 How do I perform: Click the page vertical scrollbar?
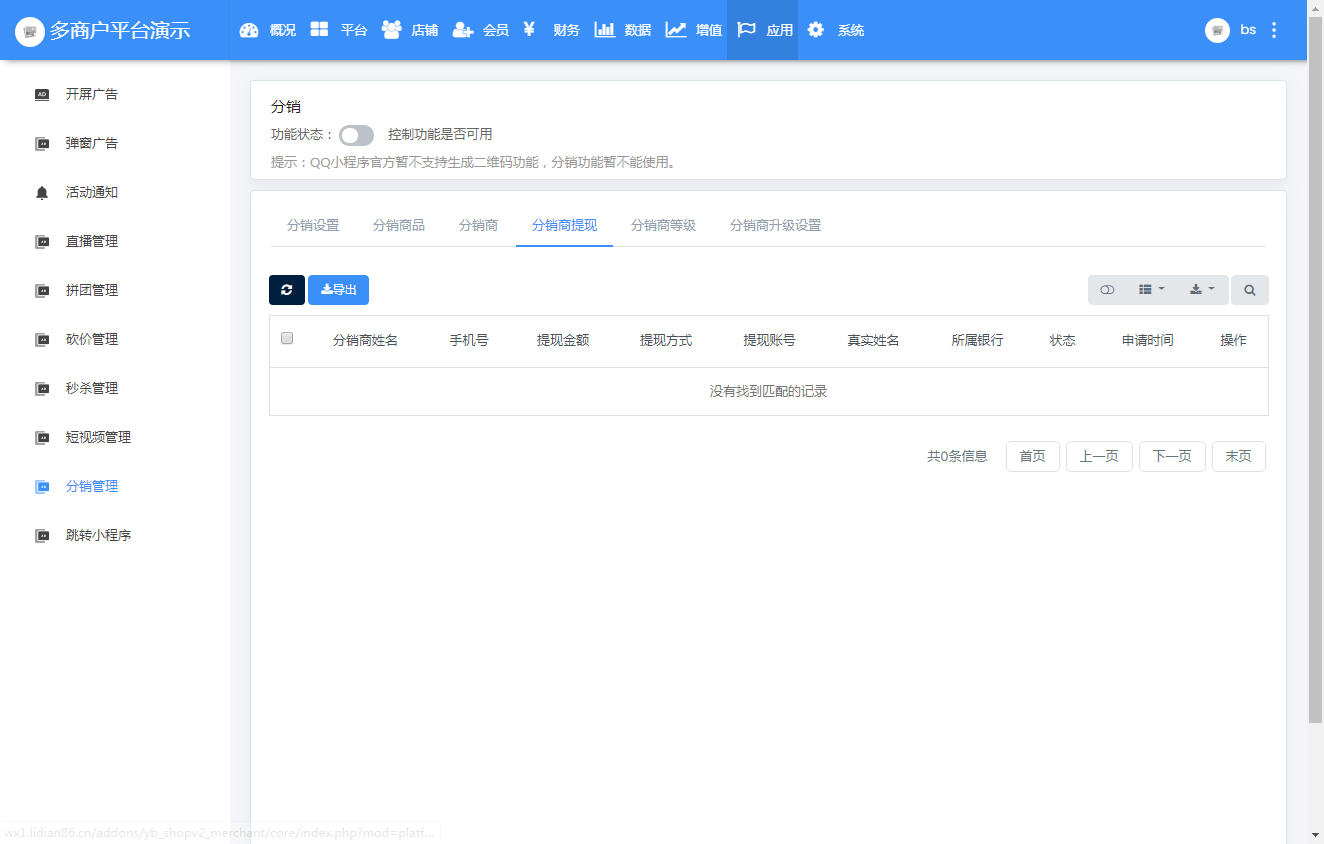1316,370
